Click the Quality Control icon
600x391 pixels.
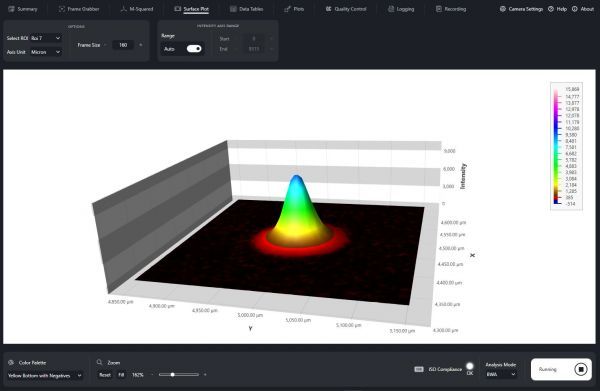(x=328, y=9)
